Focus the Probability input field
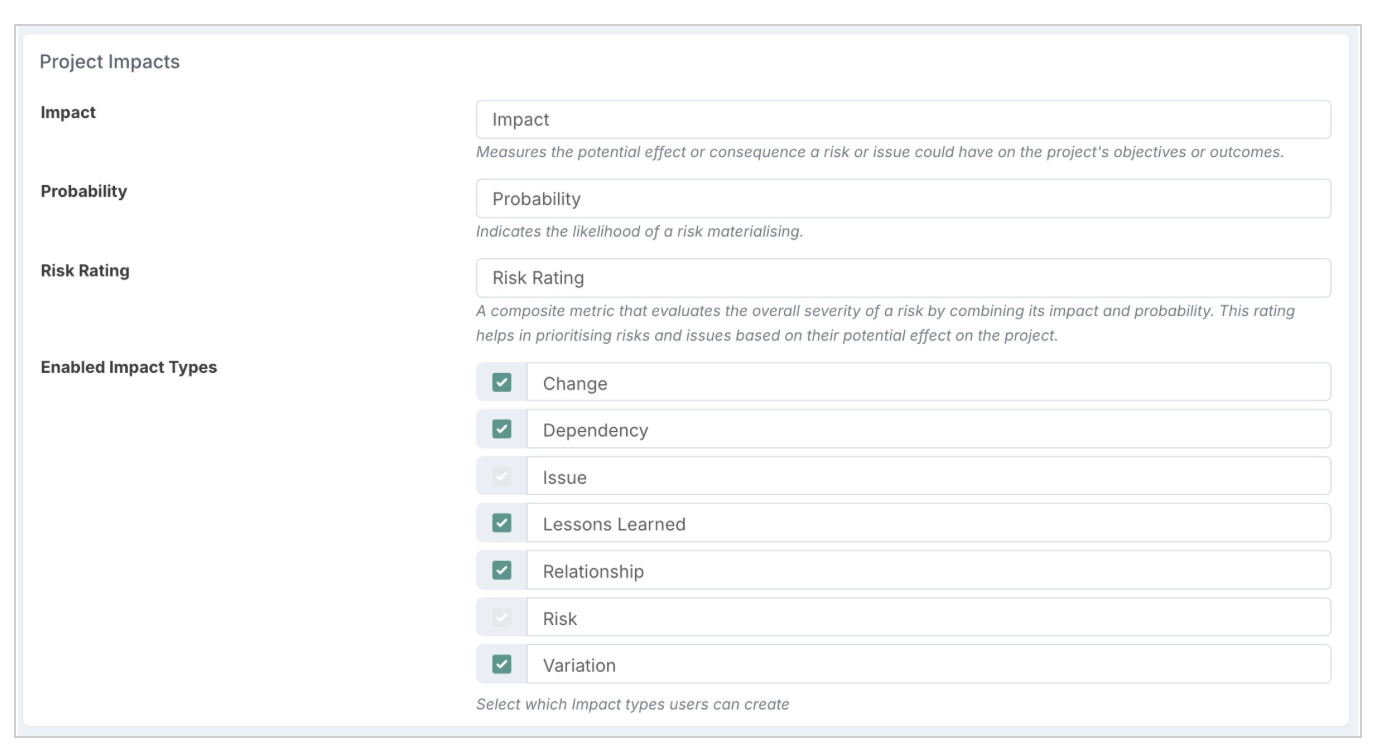Viewport: 1378px width, 754px height. (x=904, y=198)
